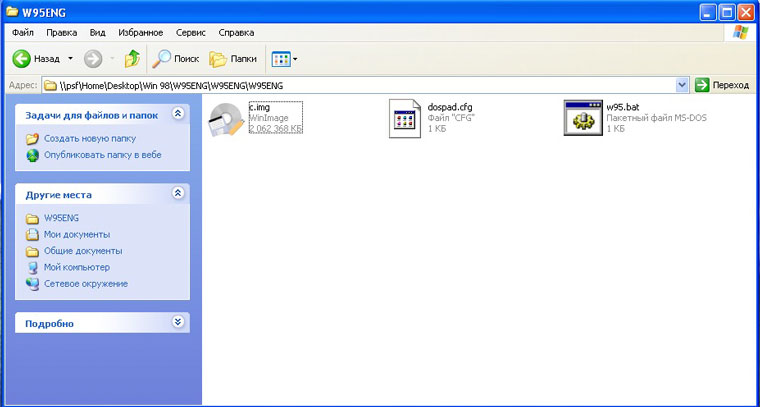
Task: Open the Сервис menu
Action: point(190,33)
